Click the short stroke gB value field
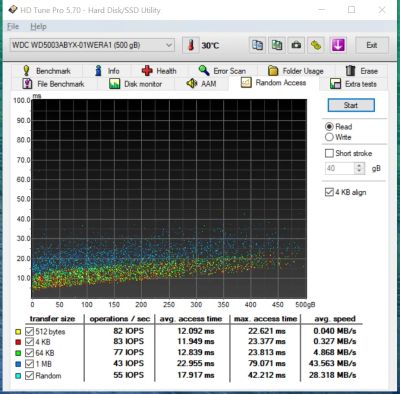The height and width of the screenshot is (394, 400). coord(339,168)
